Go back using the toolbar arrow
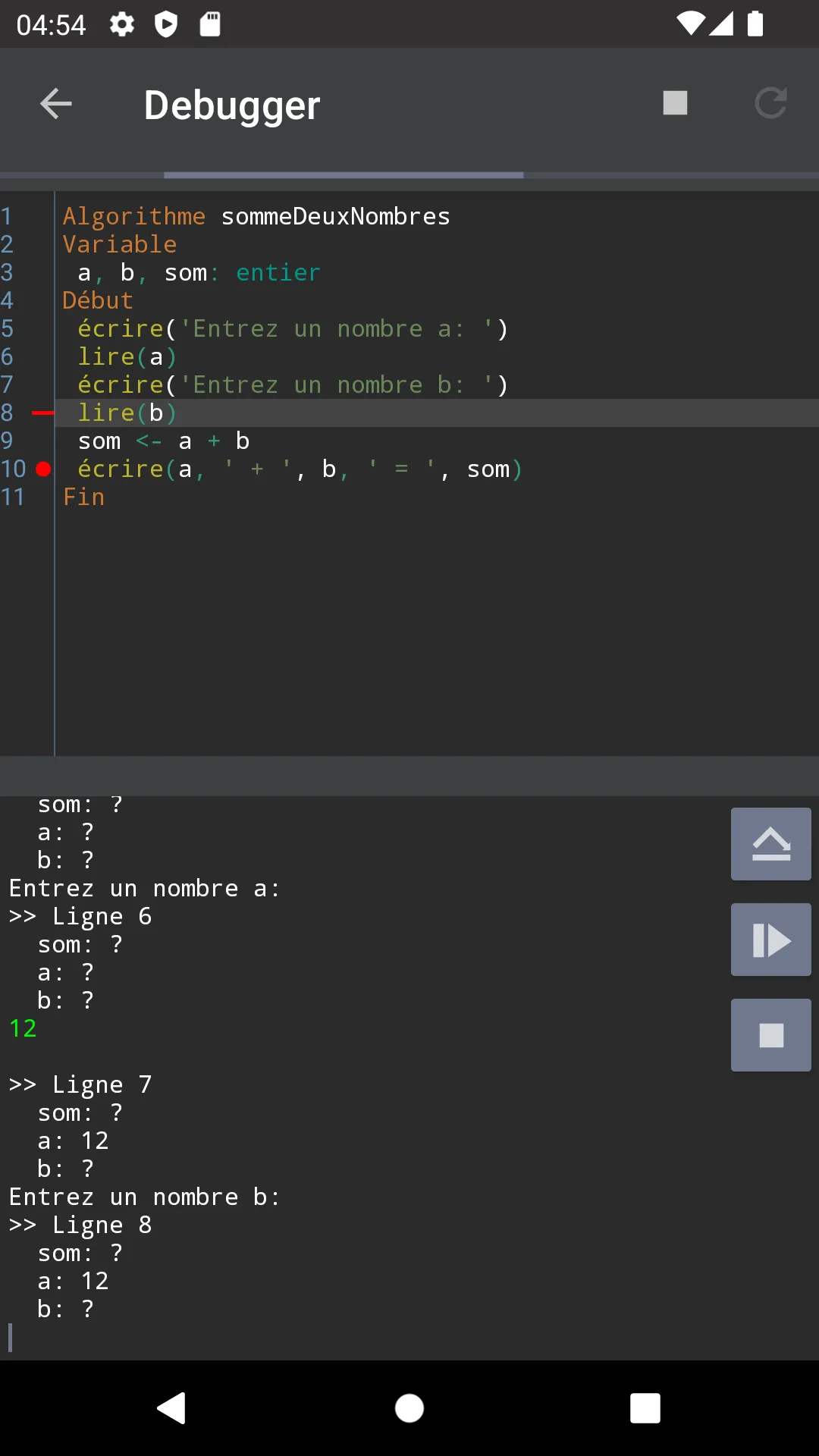Viewport: 819px width, 1456px height. 56,104
